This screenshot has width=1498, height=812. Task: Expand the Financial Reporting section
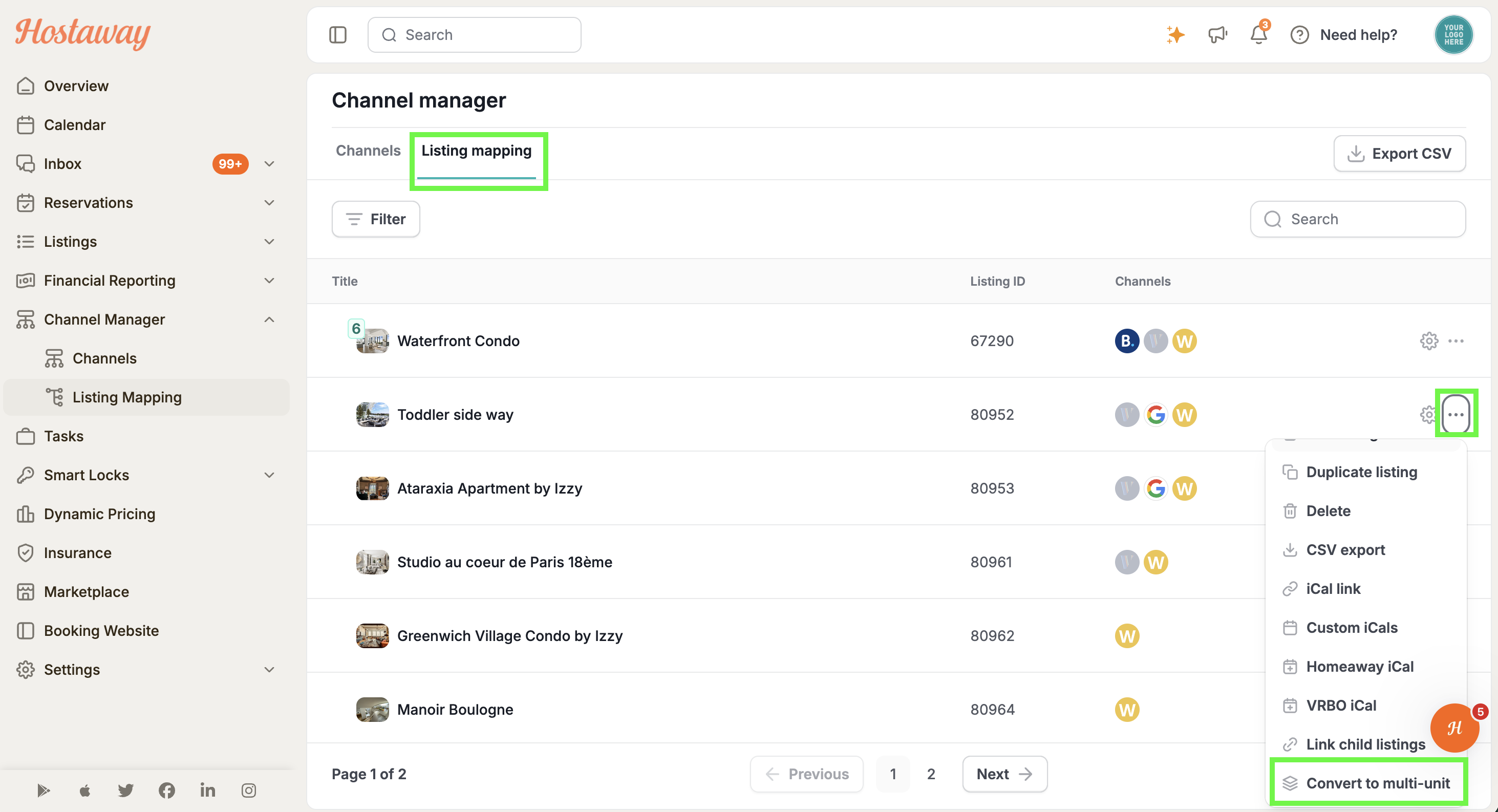pos(269,281)
